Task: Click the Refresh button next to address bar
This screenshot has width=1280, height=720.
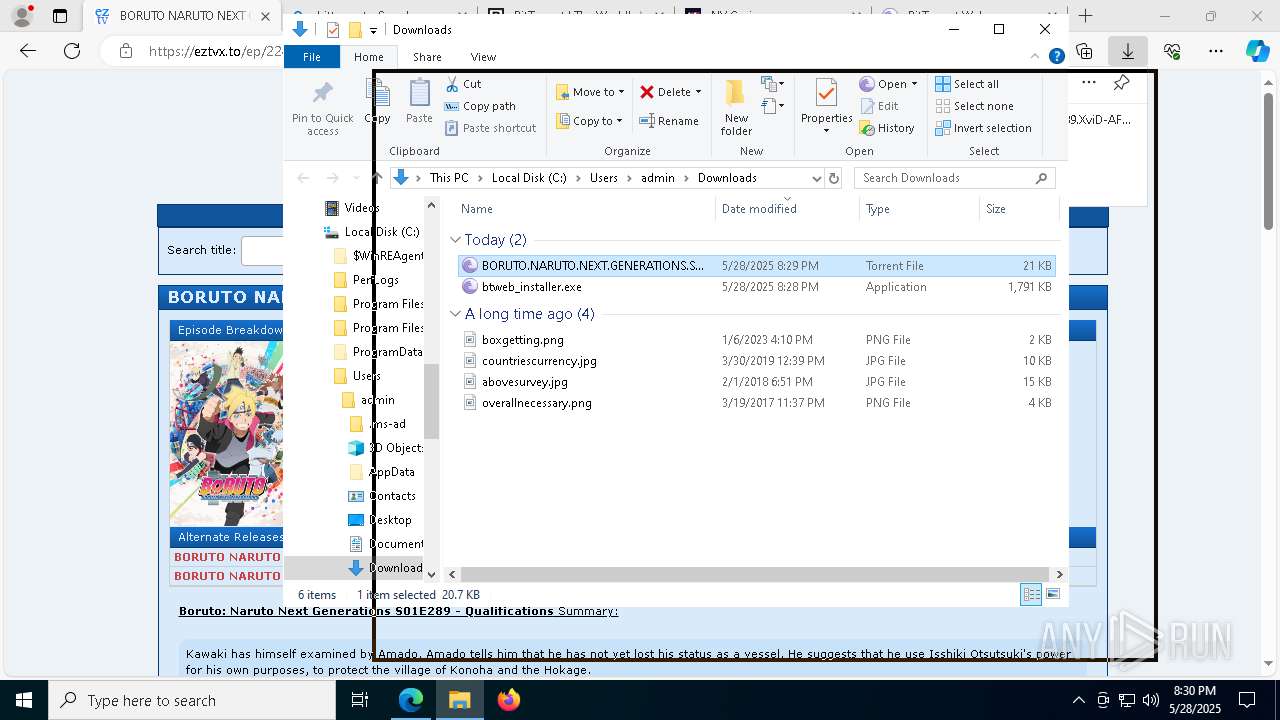Action: click(x=834, y=178)
